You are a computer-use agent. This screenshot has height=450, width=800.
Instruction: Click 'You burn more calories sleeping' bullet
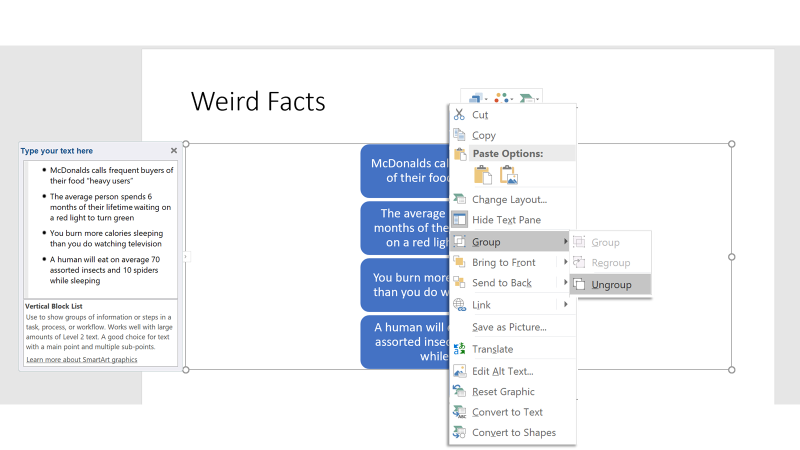[x=106, y=238]
